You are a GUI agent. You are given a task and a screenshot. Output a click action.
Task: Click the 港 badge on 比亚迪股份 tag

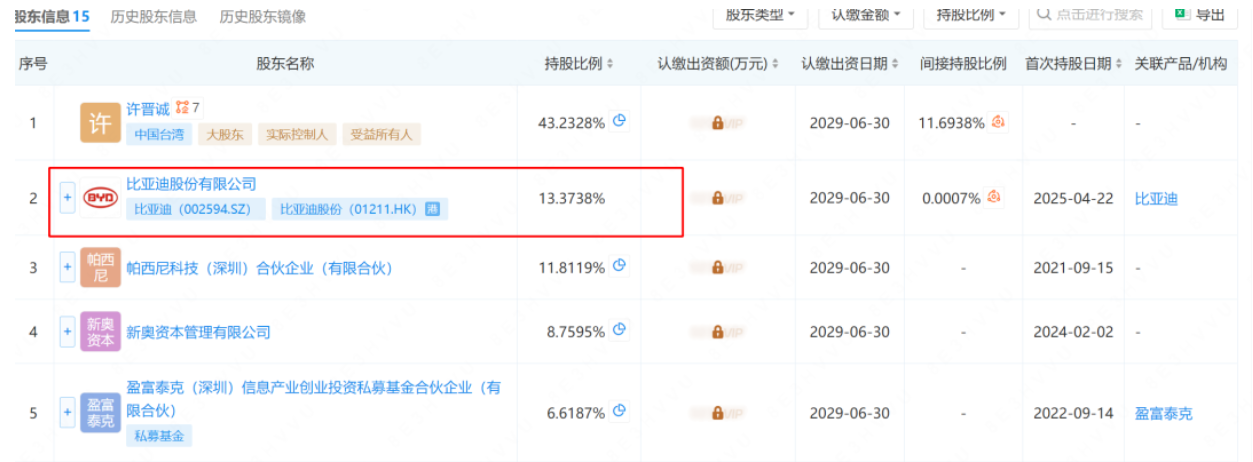coord(432,210)
